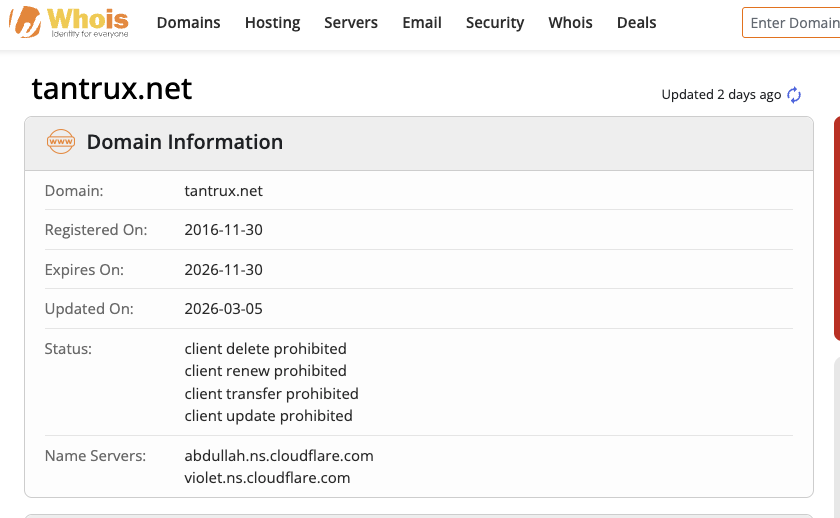This screenshot has width=840, height=518.
Task: Click the Whois logo icon
Action: 25,23
